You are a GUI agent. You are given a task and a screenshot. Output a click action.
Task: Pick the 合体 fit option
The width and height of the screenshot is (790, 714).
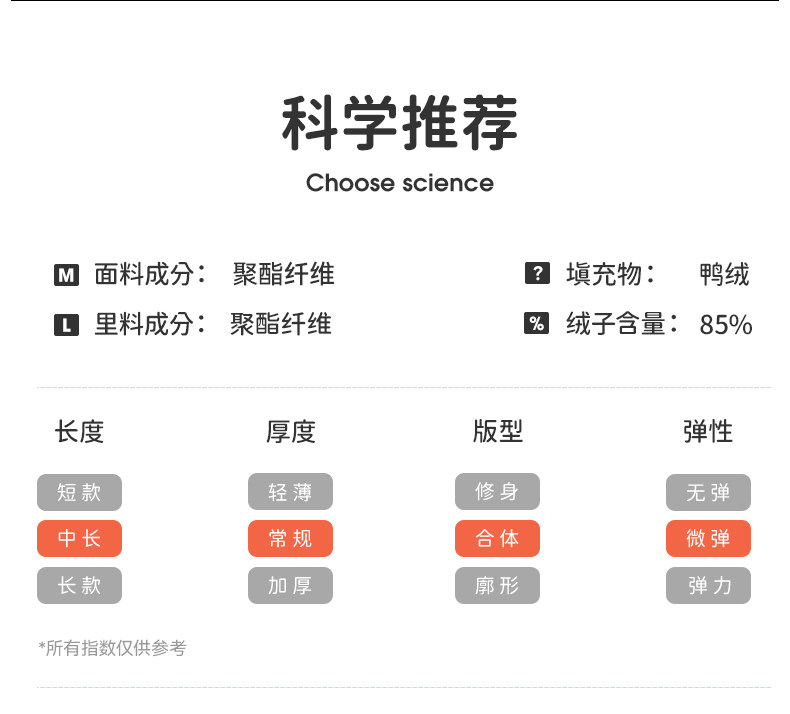(x=497, y=539)
